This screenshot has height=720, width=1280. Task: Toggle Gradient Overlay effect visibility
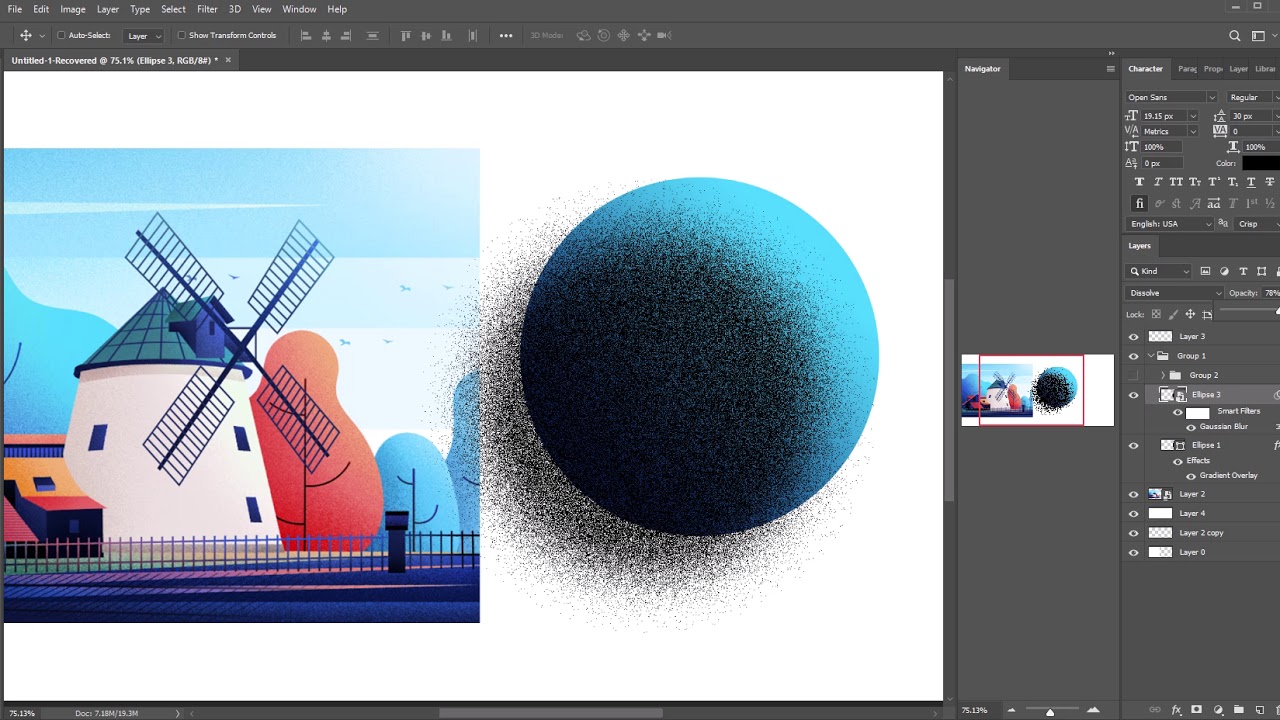pyautogui.click(x=1190, y=476)
